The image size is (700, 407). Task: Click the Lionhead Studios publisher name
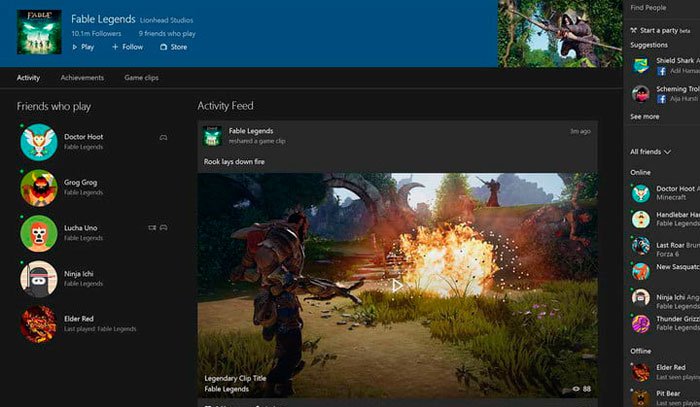[x=167, y=20]
